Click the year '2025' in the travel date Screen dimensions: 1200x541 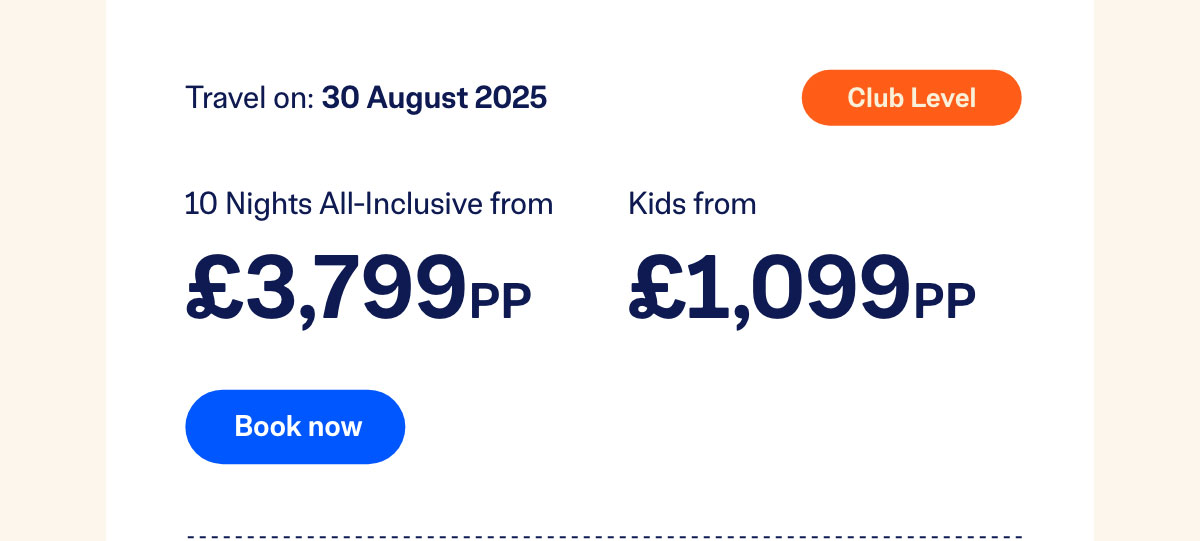511,98
